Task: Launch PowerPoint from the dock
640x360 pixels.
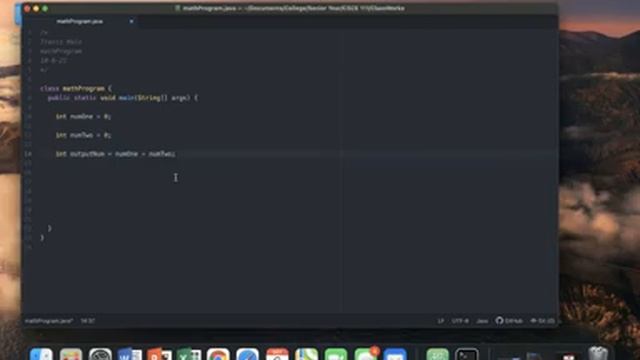Action: [x=159, y=354]
